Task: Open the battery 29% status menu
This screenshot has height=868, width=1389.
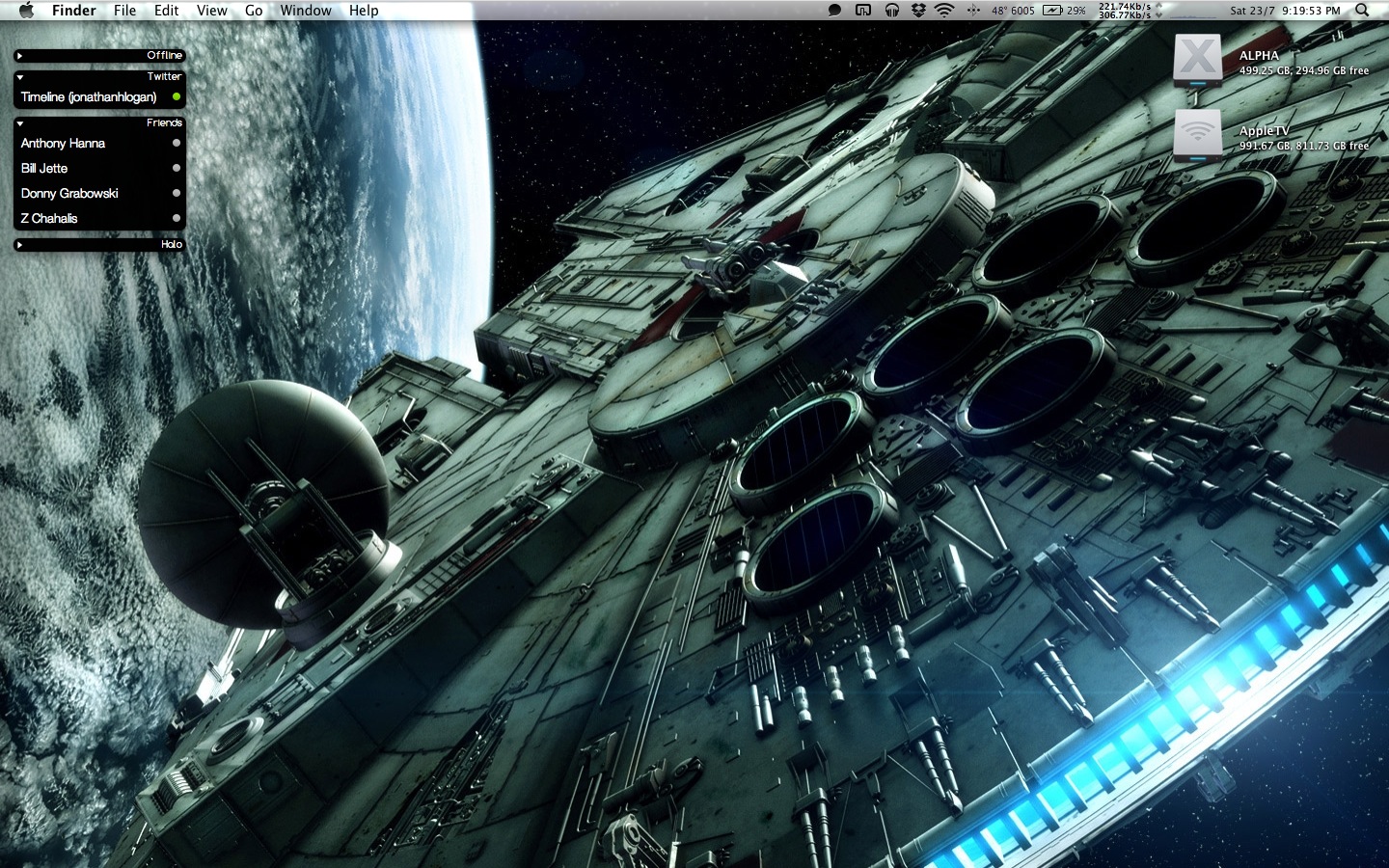Action: [1064, 11]
